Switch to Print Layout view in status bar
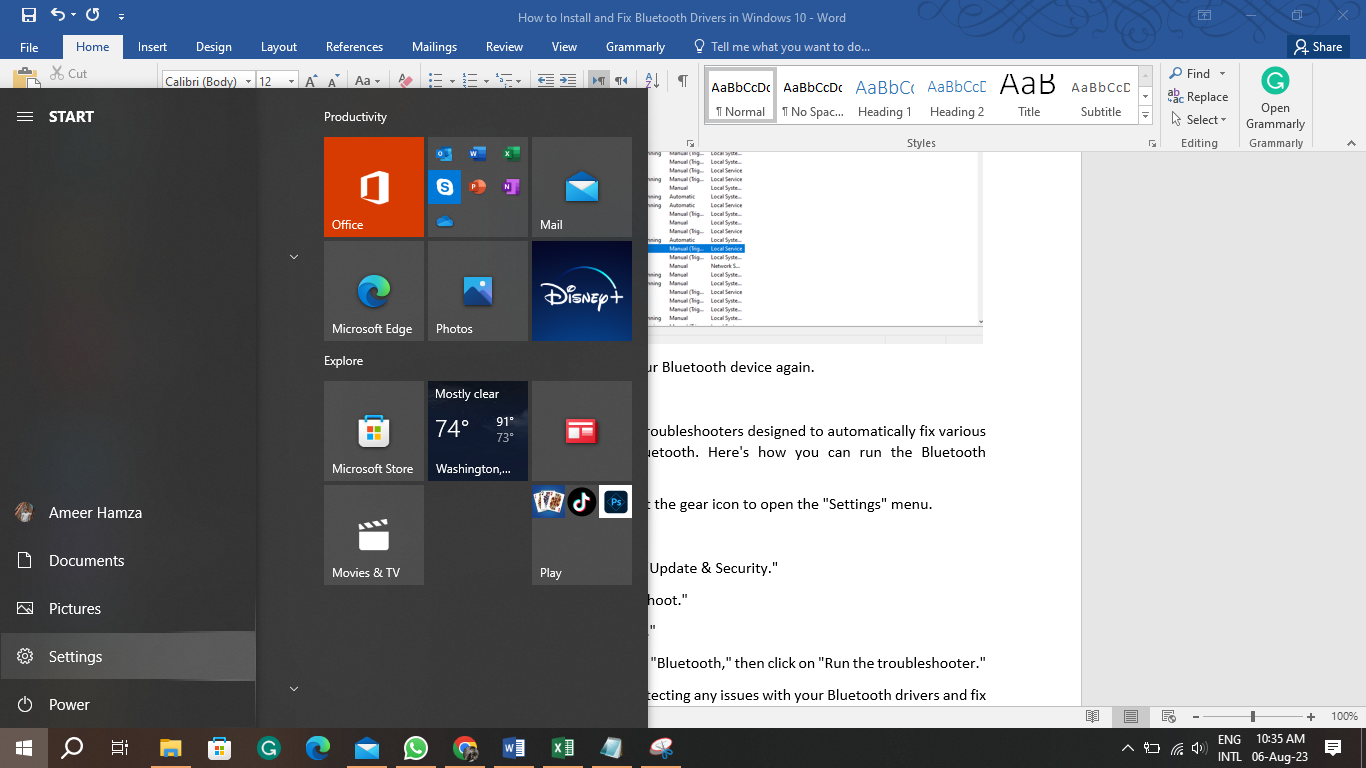 (1131, 717)
